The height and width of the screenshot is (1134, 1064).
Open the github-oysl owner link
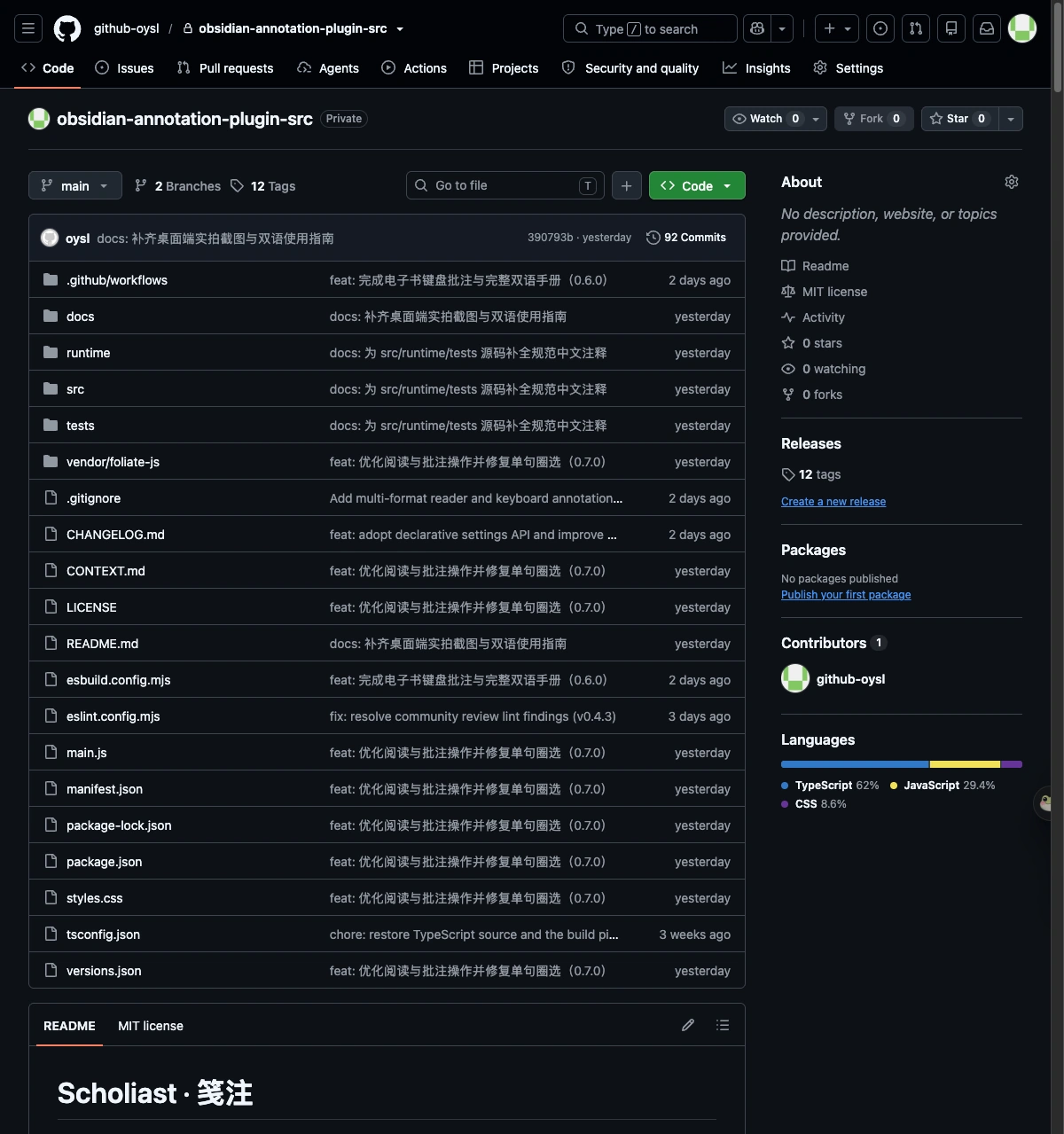click(127, 28)
